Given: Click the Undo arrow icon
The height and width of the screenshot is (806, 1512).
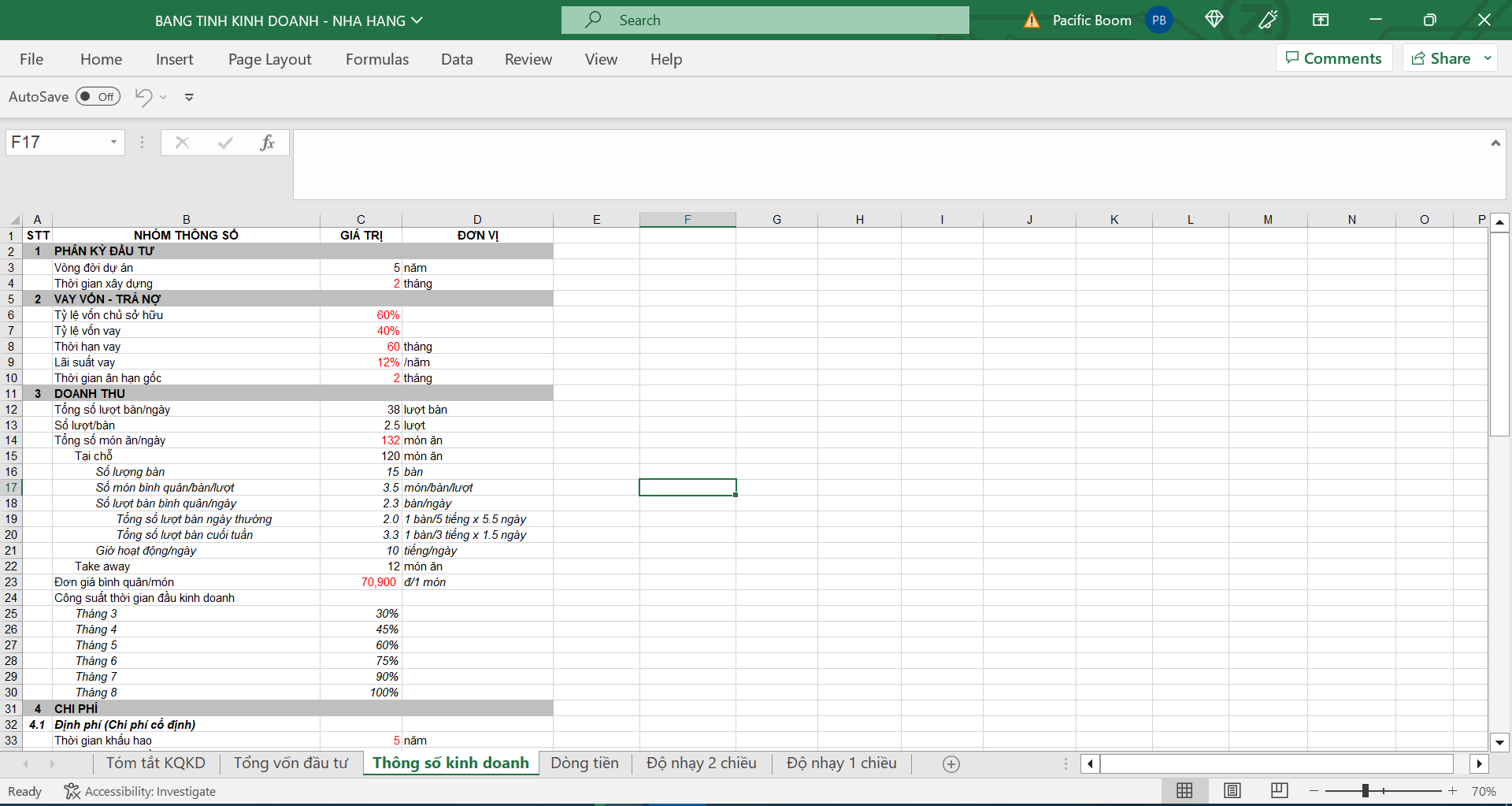Looking at the screenshot, I should coord(143,97).
